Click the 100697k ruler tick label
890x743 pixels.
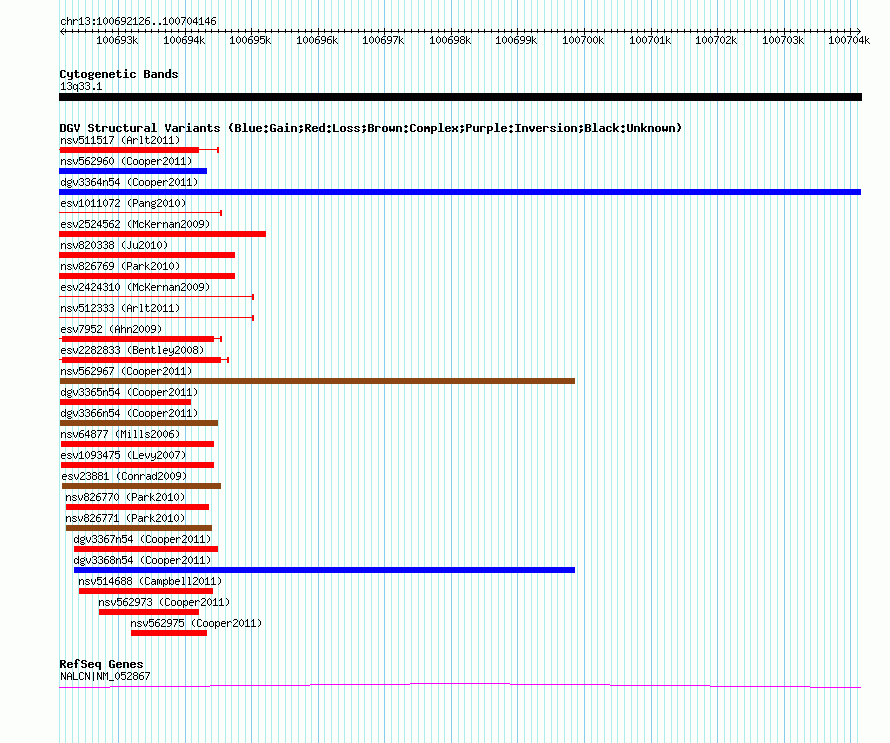(x=383, y=40)
